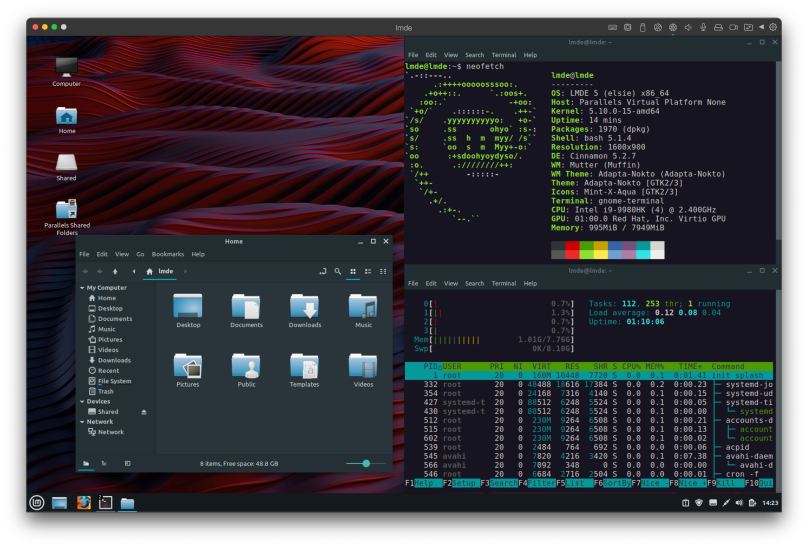Open the Documents folder in Home window
The image size is (808, 547).
click(246, 311)
